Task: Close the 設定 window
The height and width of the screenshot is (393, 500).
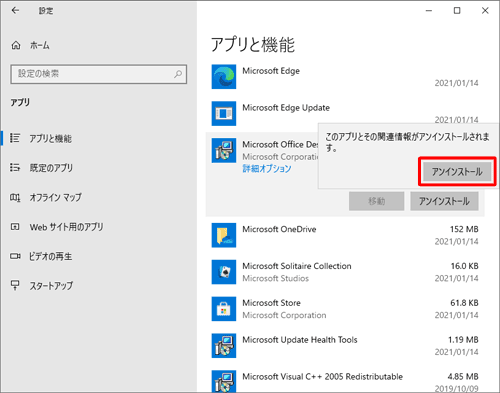Action: 485,11
